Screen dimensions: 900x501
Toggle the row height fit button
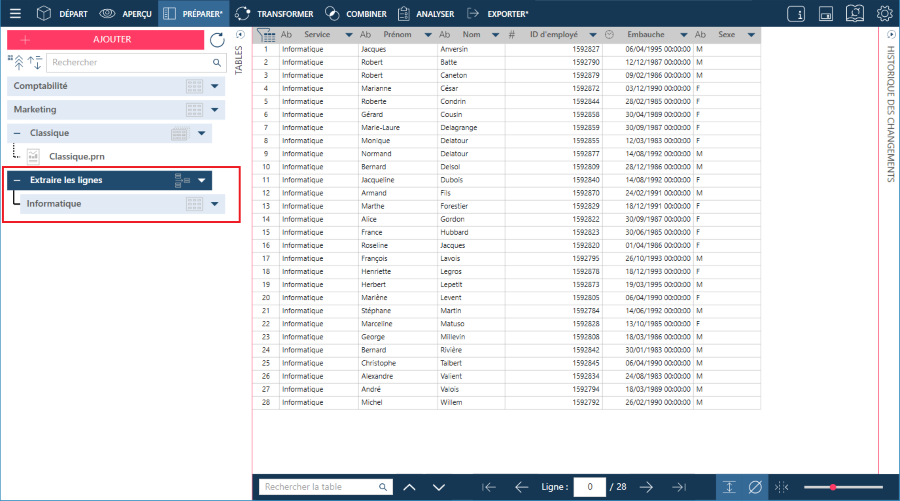pyautogui.click(x=729, y=487)
